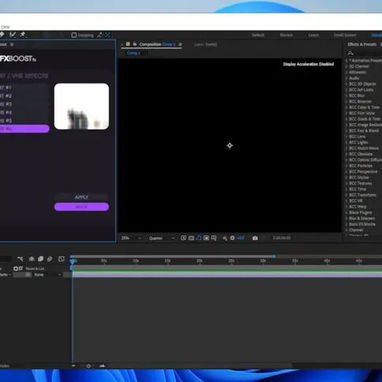
Task: Toggle the transparency grid icon
Action: tap(191, 238)
